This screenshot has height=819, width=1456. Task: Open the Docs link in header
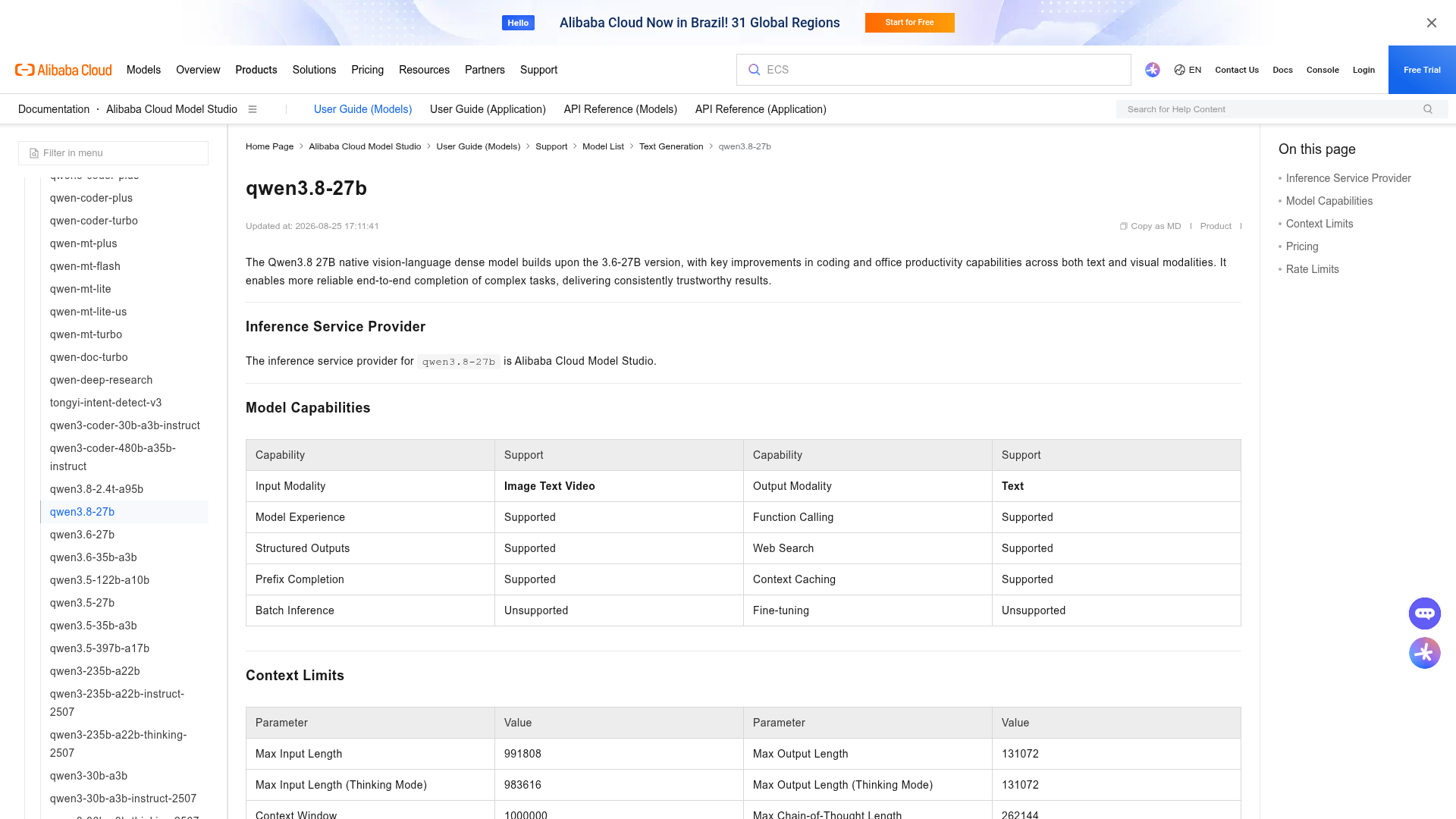(1282, 70)
